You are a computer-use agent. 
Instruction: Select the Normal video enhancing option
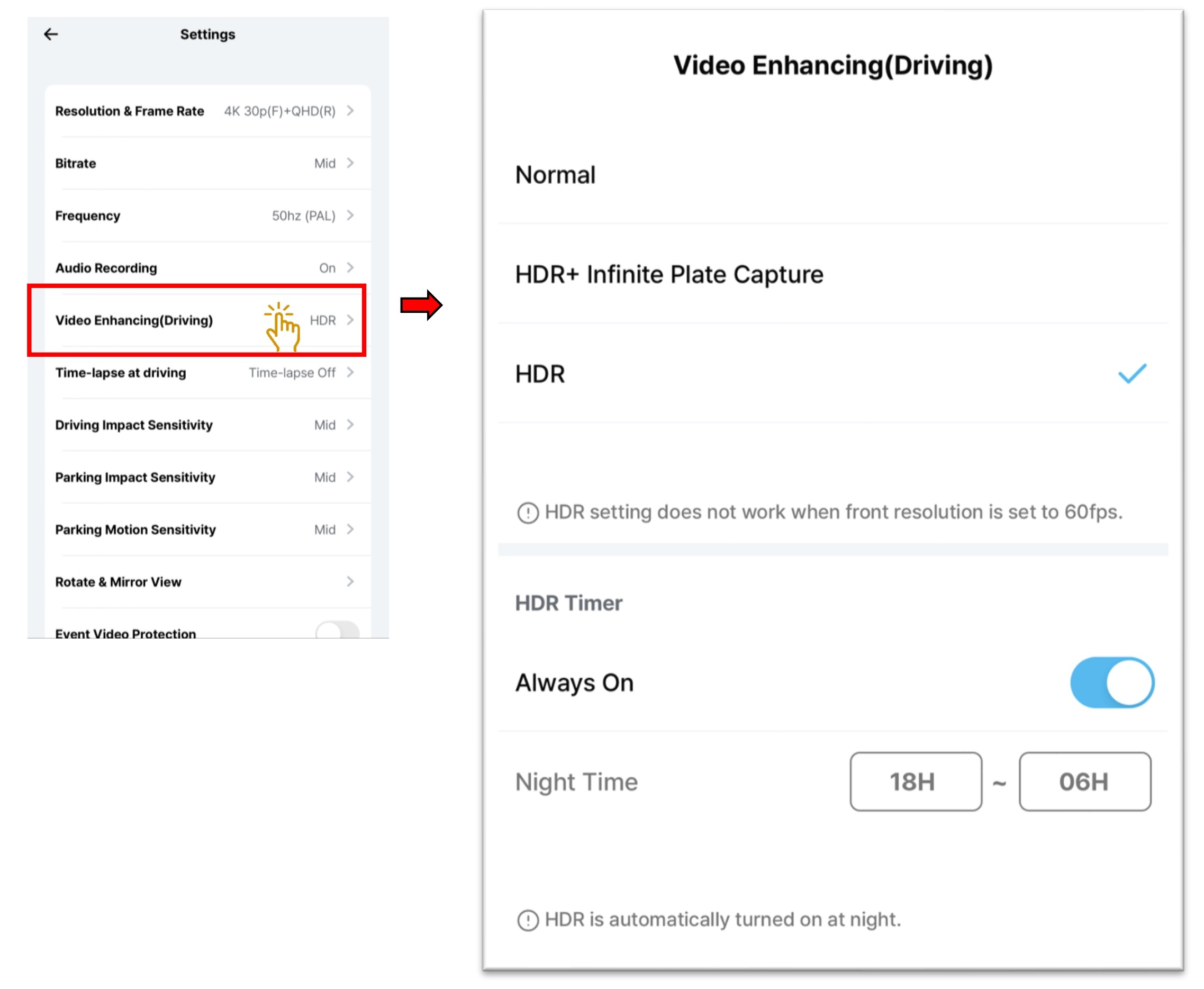555,175
